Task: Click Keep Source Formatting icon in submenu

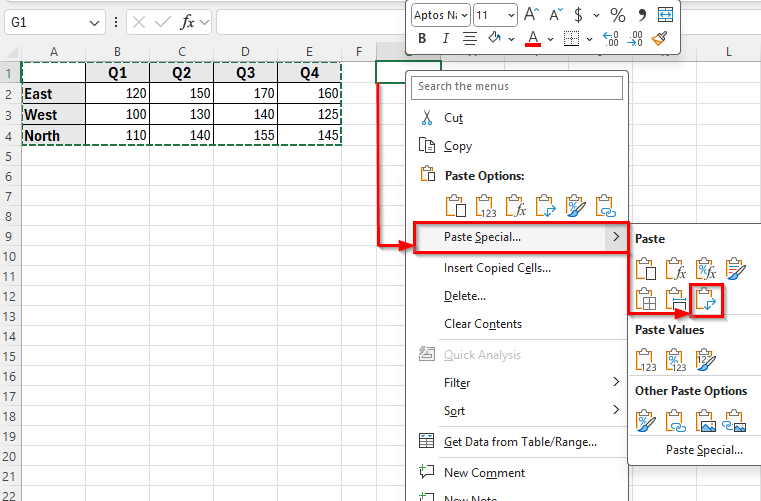Action: click(736, 268)
